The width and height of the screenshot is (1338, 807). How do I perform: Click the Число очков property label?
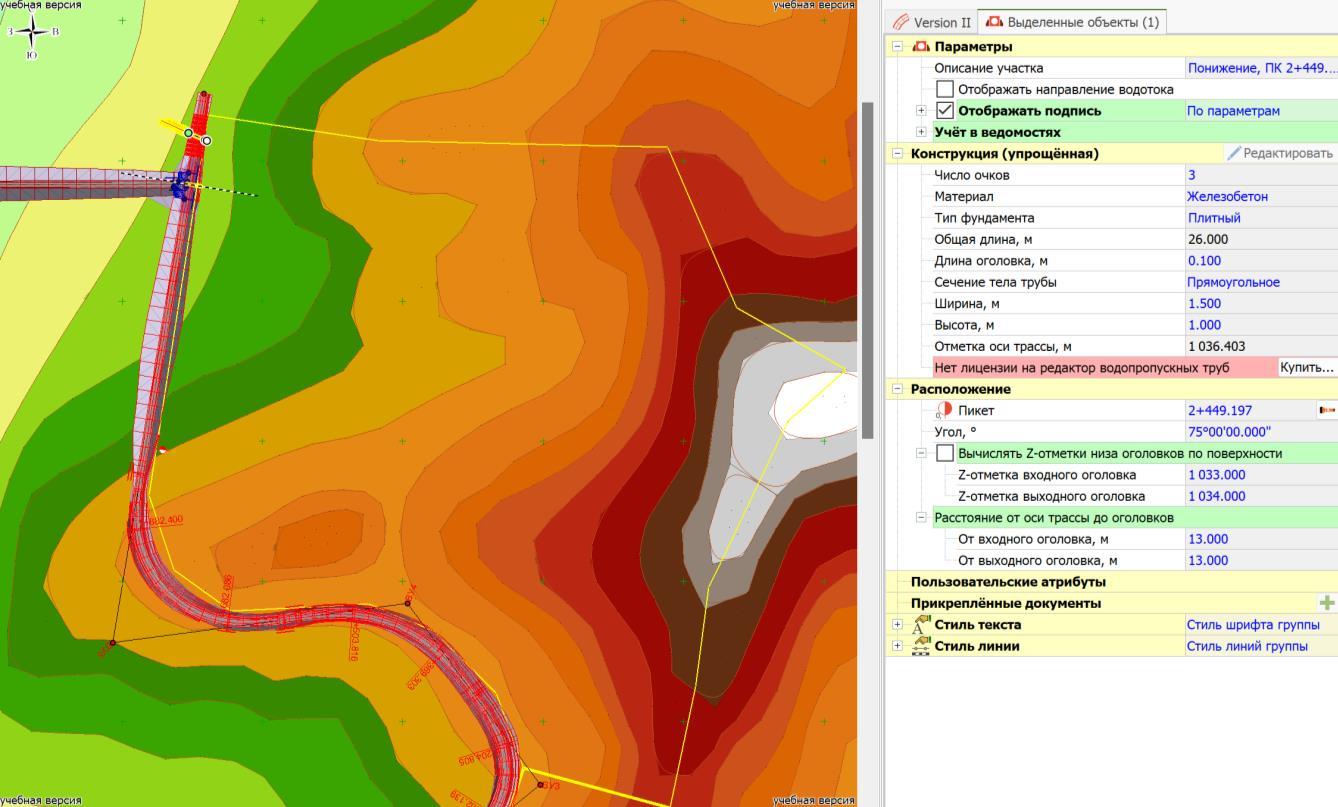click(972, 175)
